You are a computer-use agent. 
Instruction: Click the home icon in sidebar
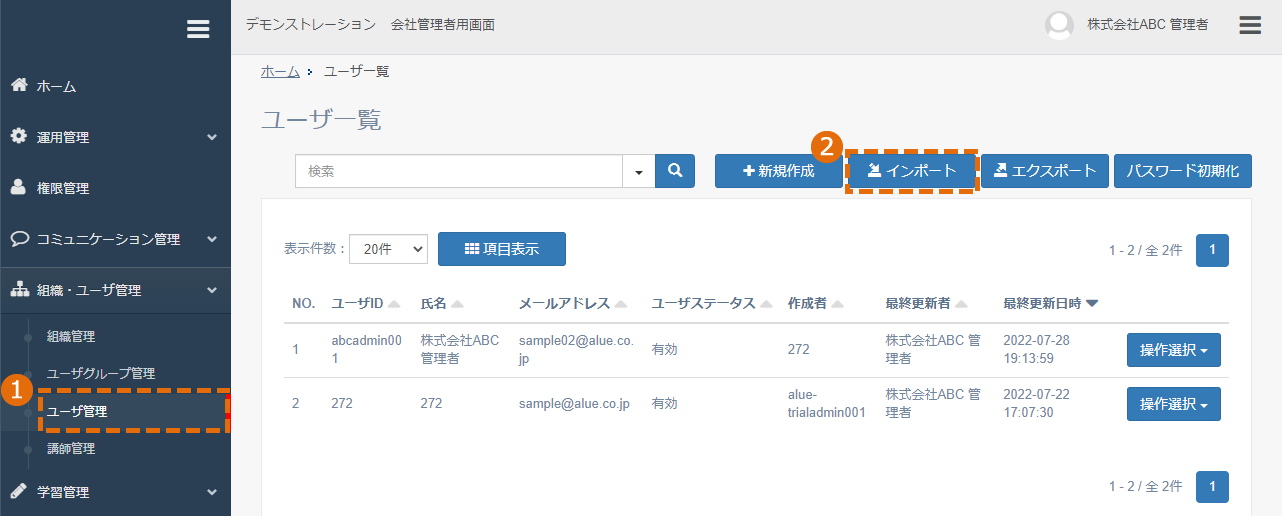(x=19, y=86)
